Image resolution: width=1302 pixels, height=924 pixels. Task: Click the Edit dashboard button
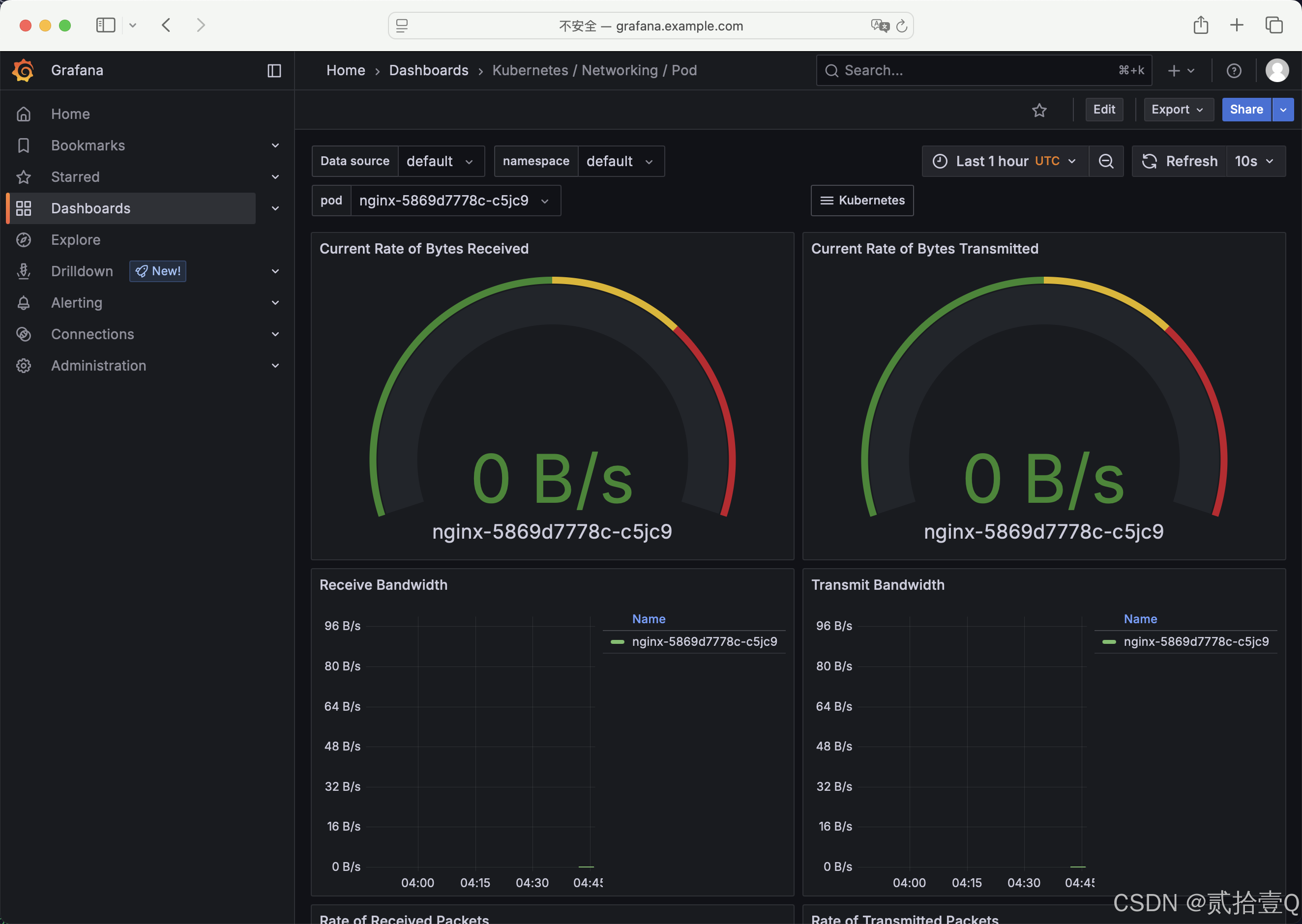pyautogui.click(x=1104, y=109)
